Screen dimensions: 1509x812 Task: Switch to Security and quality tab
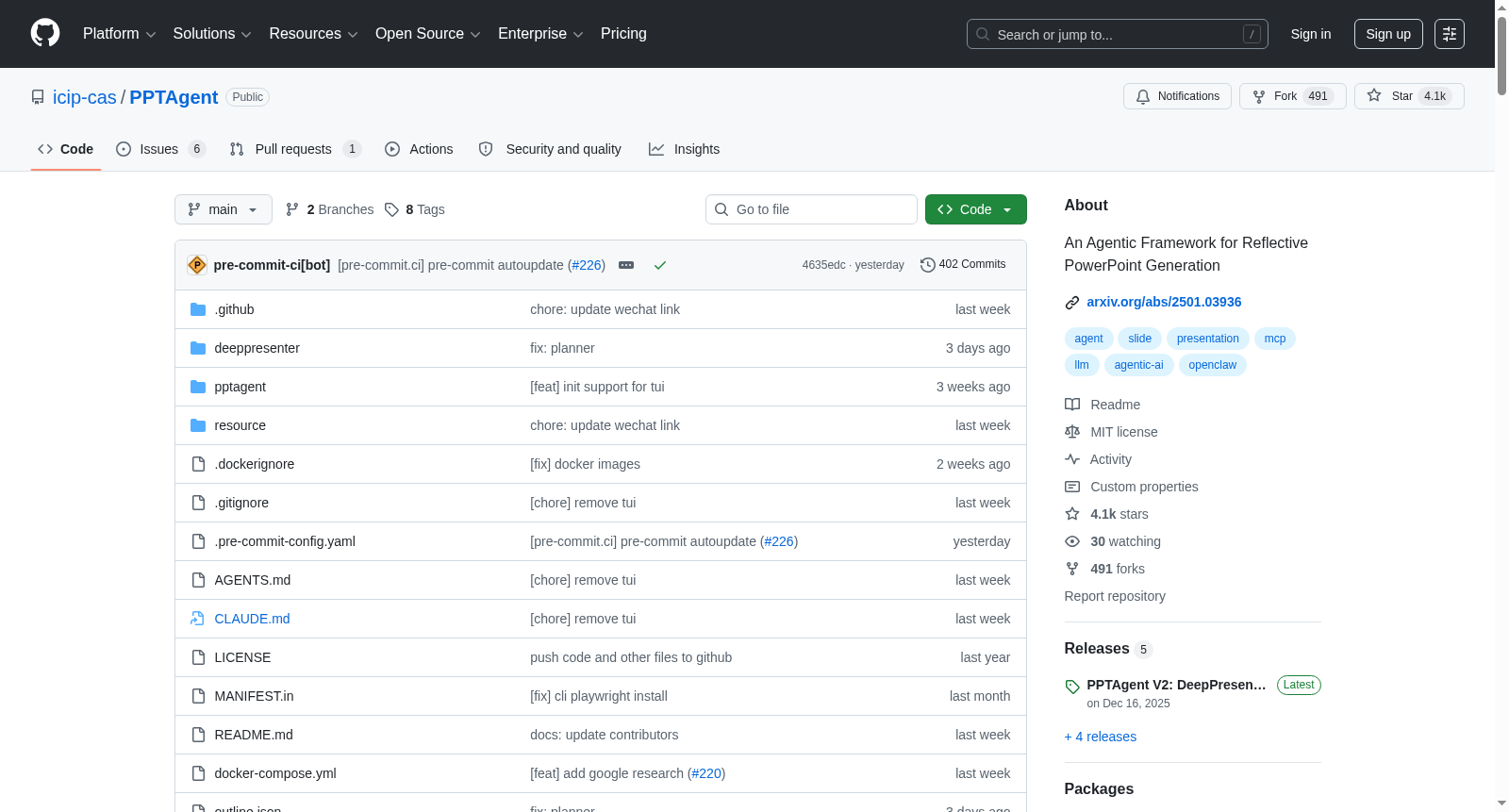[550, 149]
